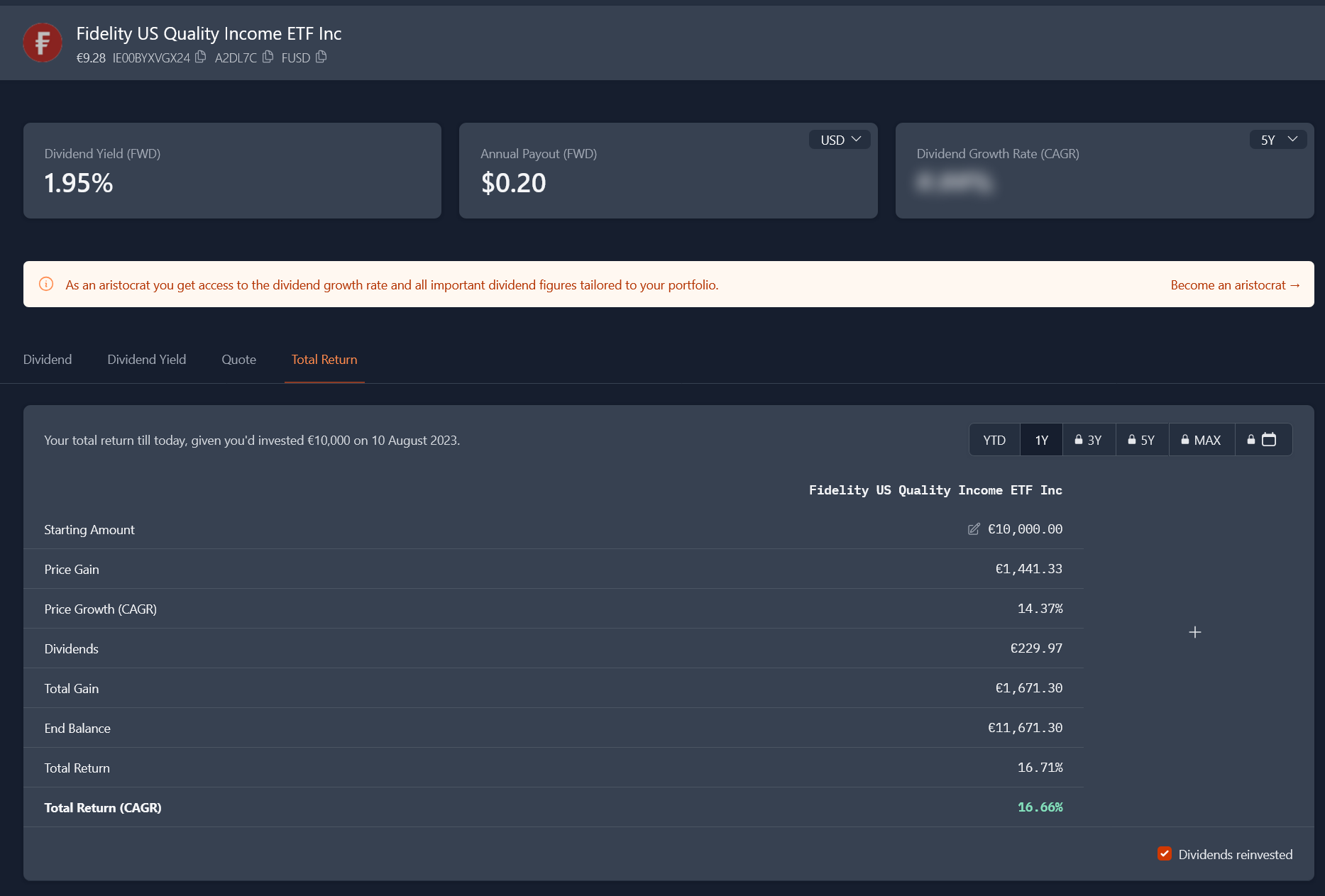The width and height of the screenshot is (1325, 896).
Task: Edit starting amount via pencil icon
Action: point(974,529)
